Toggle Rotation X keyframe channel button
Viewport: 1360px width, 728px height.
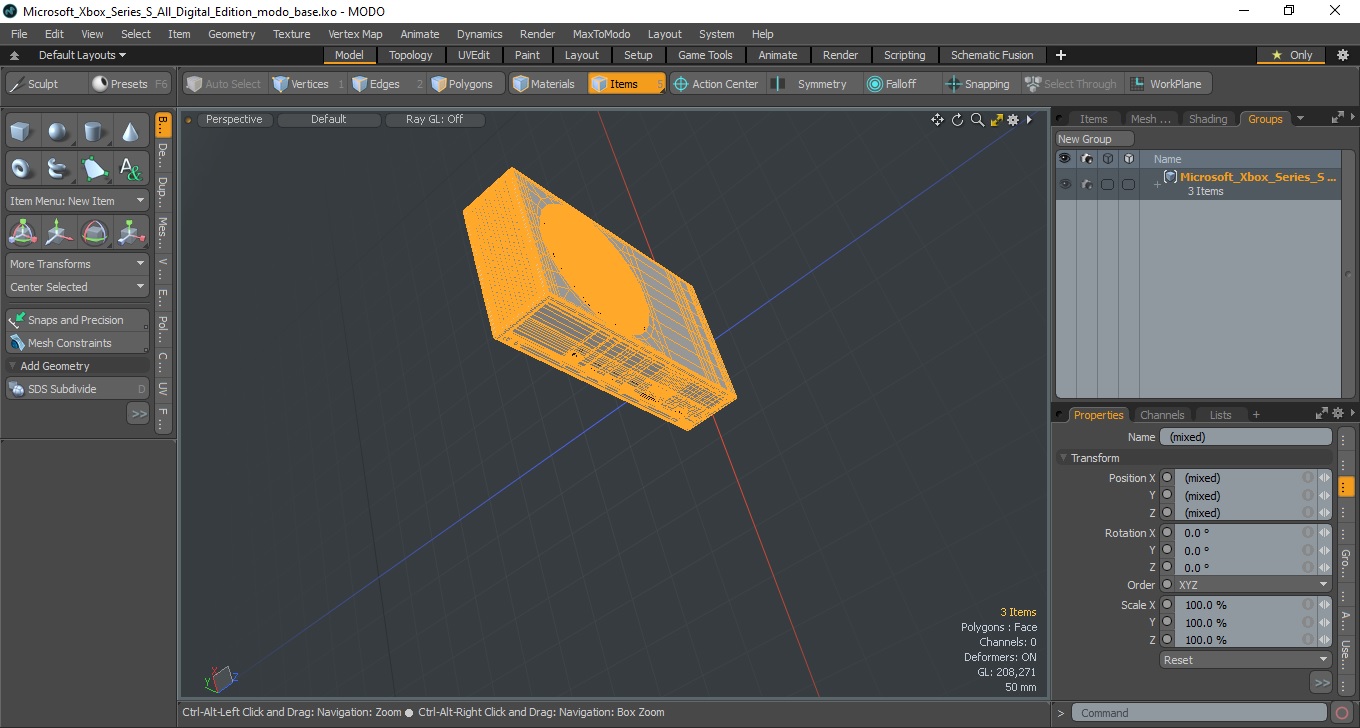click(x=1167, y=533)
